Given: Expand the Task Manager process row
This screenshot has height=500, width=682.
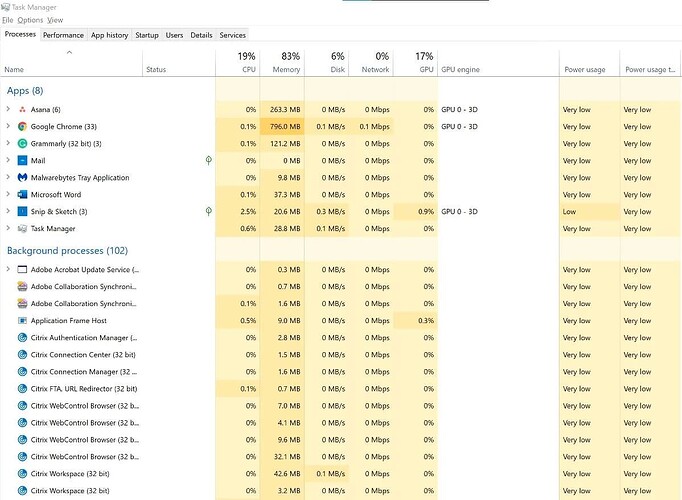Looking at the screenshot, I should [x=8, y=228].
